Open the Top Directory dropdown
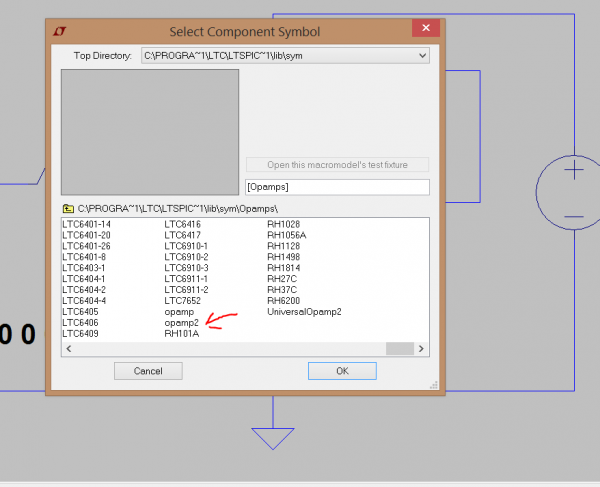Image resolution: width=600 pixels, height=487 pixels. 422,55
